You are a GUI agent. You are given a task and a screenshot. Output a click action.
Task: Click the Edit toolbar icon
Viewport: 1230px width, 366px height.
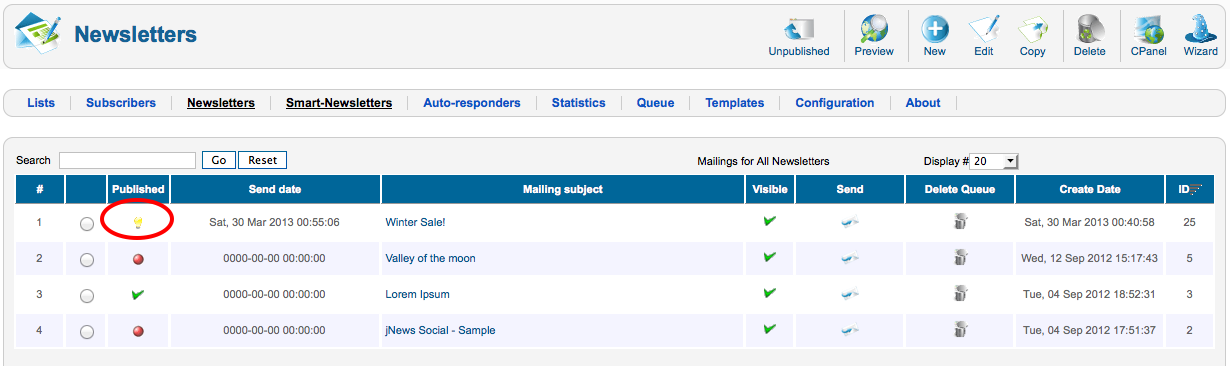[x=984, y=28]
